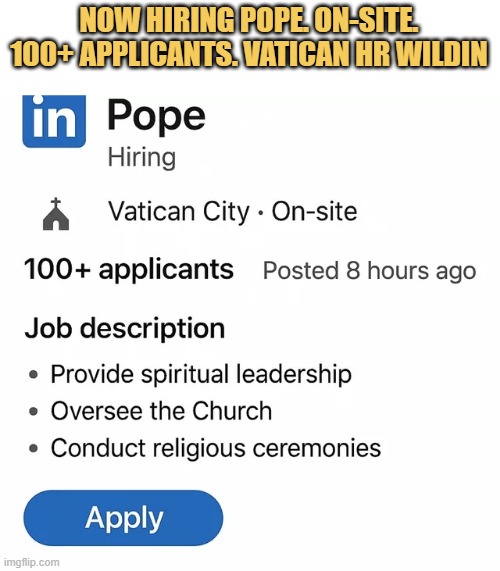Image resolution: width=500 pixels, height=571 pixels.
Task: Click the imgflip.com watermark
Action: point(30,562)
